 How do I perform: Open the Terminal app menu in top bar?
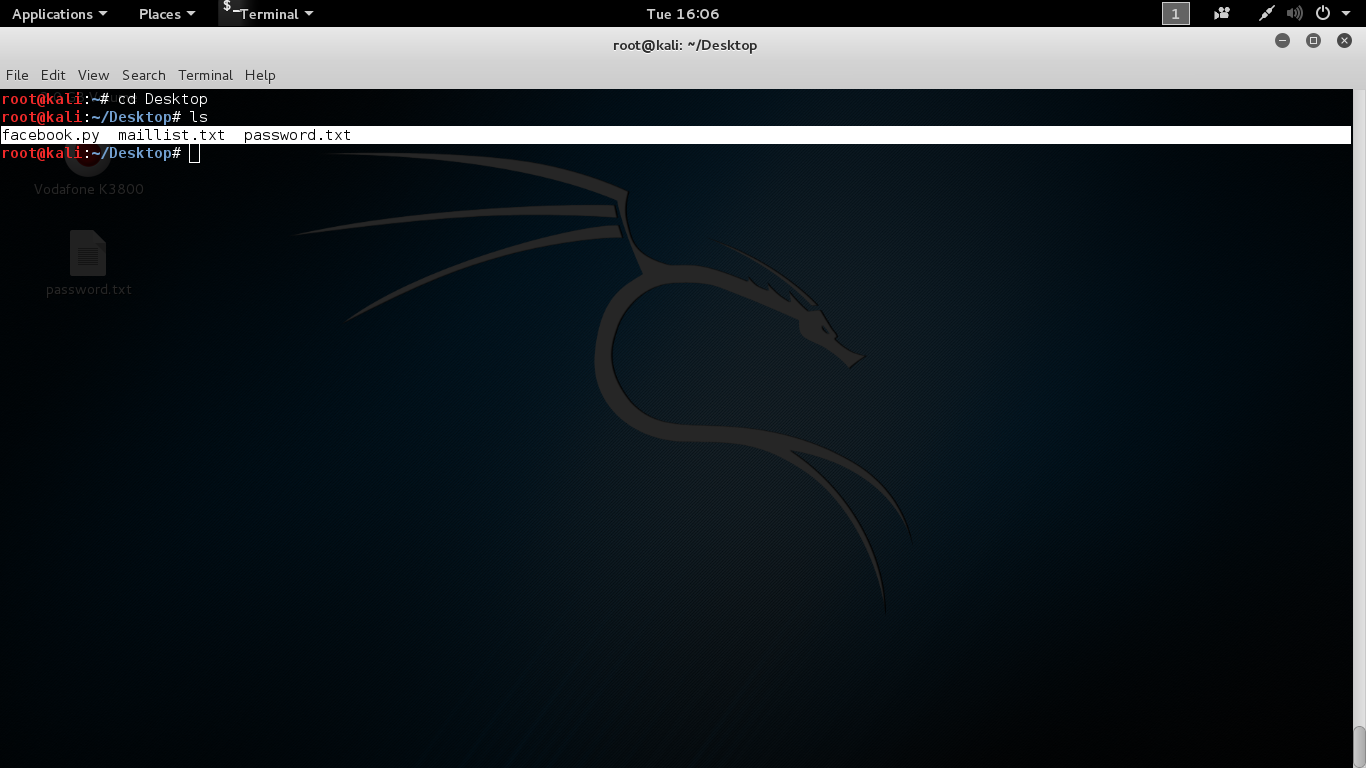[268, 14]
